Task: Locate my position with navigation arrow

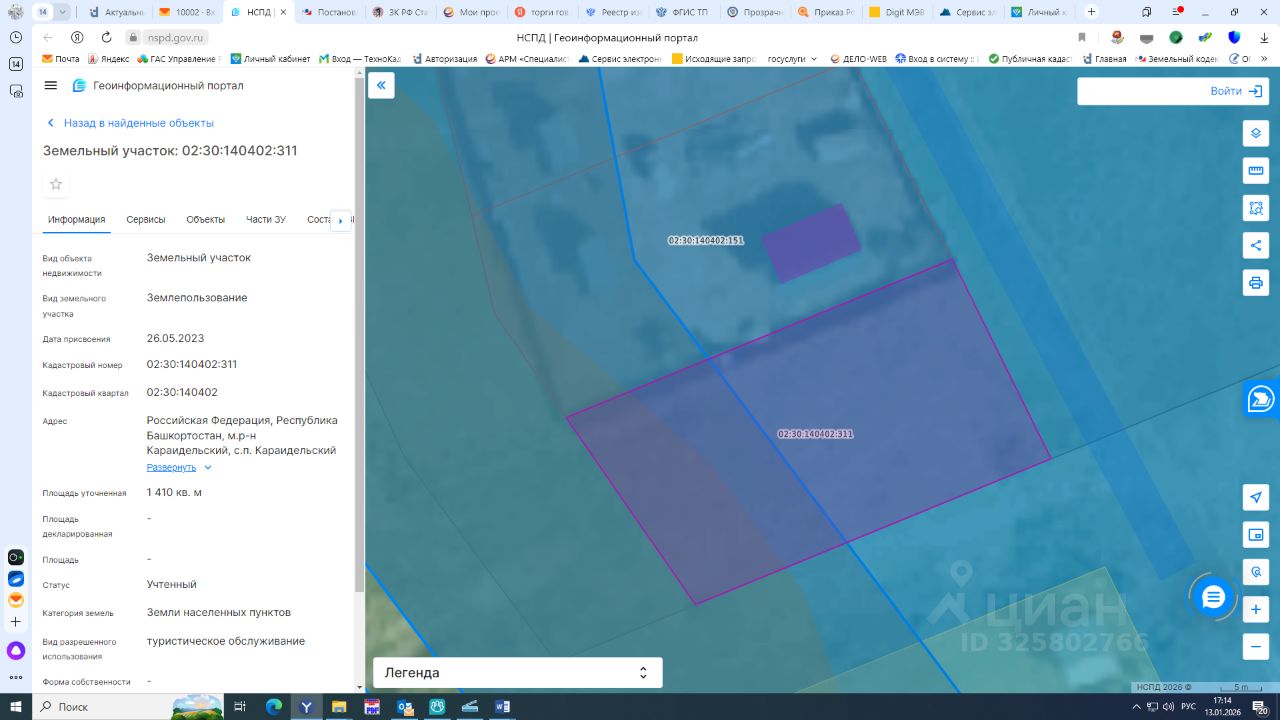Action: point(1256,498)
